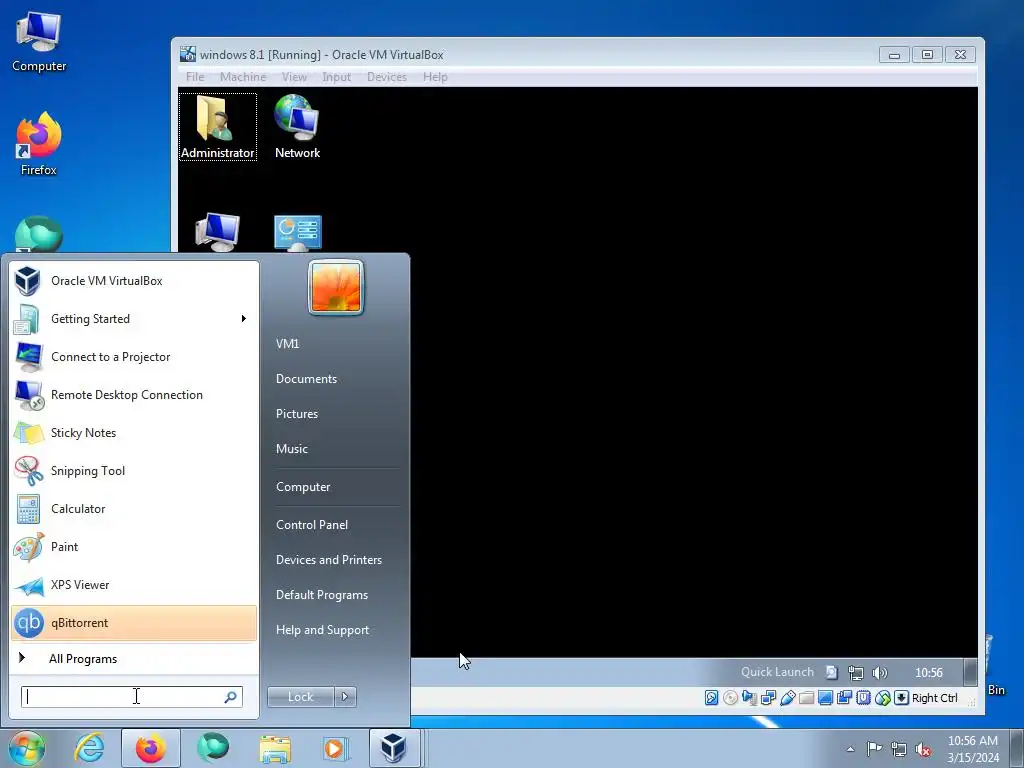Click the user account picture
This screenshot has height=768, width=1024.
click(x=336, y=287)
